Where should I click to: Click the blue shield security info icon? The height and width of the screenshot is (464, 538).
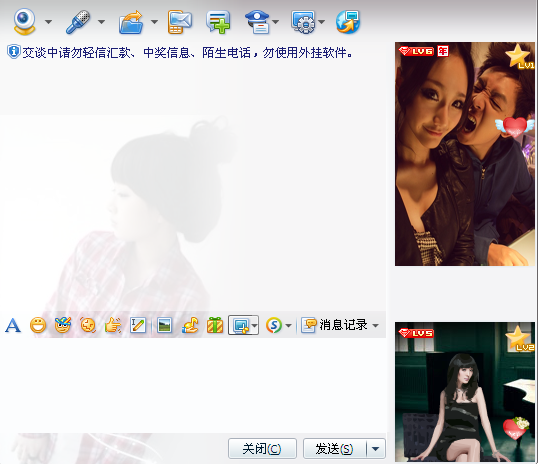(13, 52)
